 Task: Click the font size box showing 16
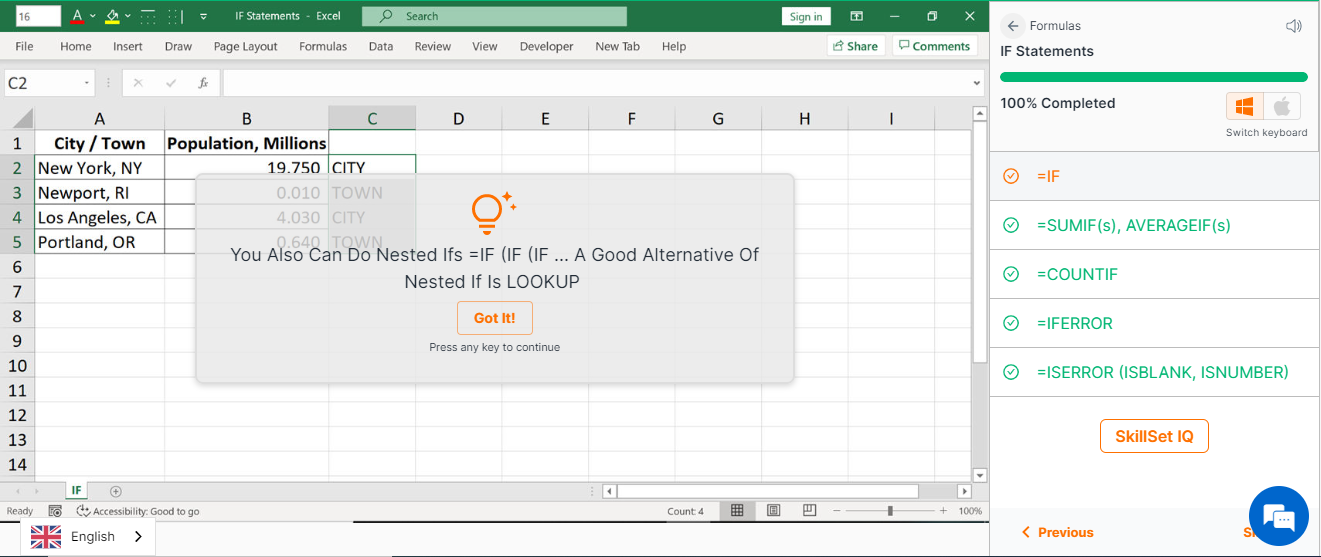pyautogui.click(x=38, y=16)
